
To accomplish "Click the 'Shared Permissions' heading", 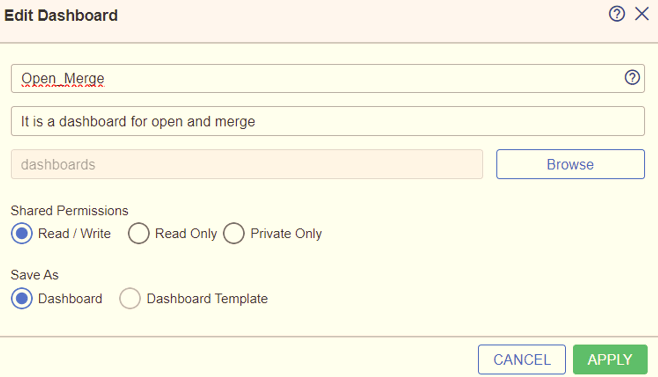I will [x=69, y=210].
